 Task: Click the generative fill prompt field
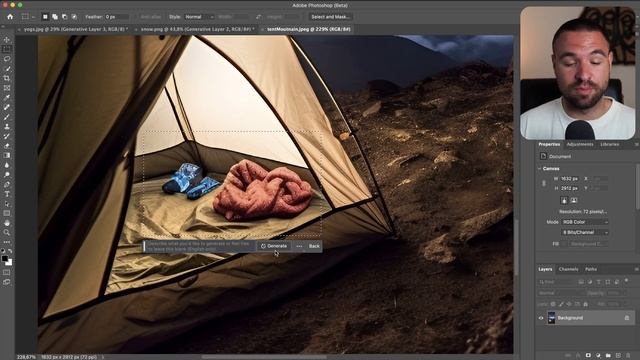tap(199, 246)
